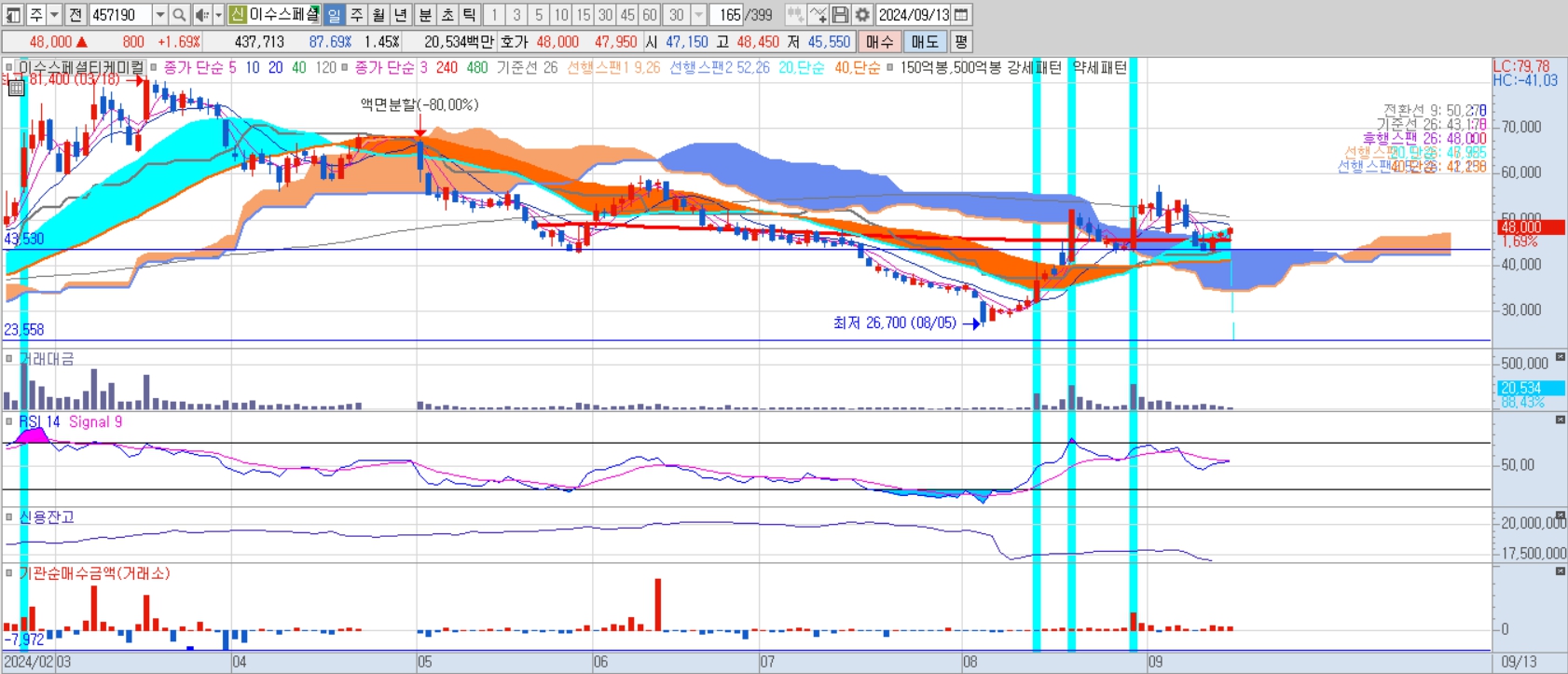Switch to the 월 monthly chart period
The height and width of the screenshot is (674, 1568).
coord(378,15)
